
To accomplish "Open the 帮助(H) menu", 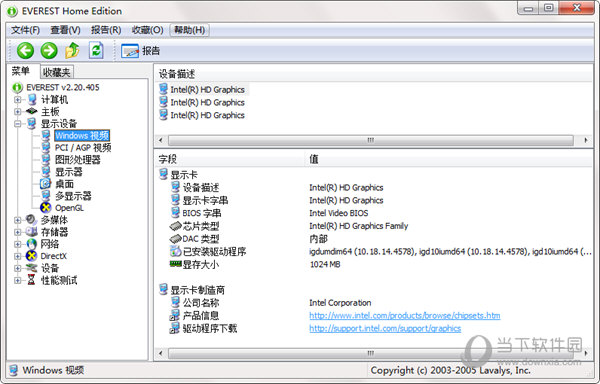I will click(189, 30).
